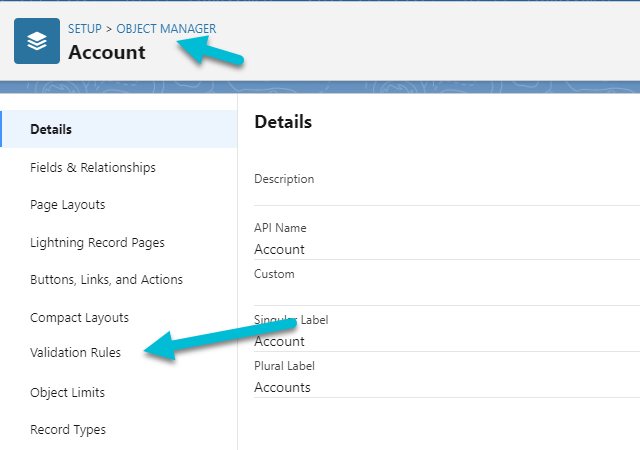Click the Custom field label

(x=274, y=274)
